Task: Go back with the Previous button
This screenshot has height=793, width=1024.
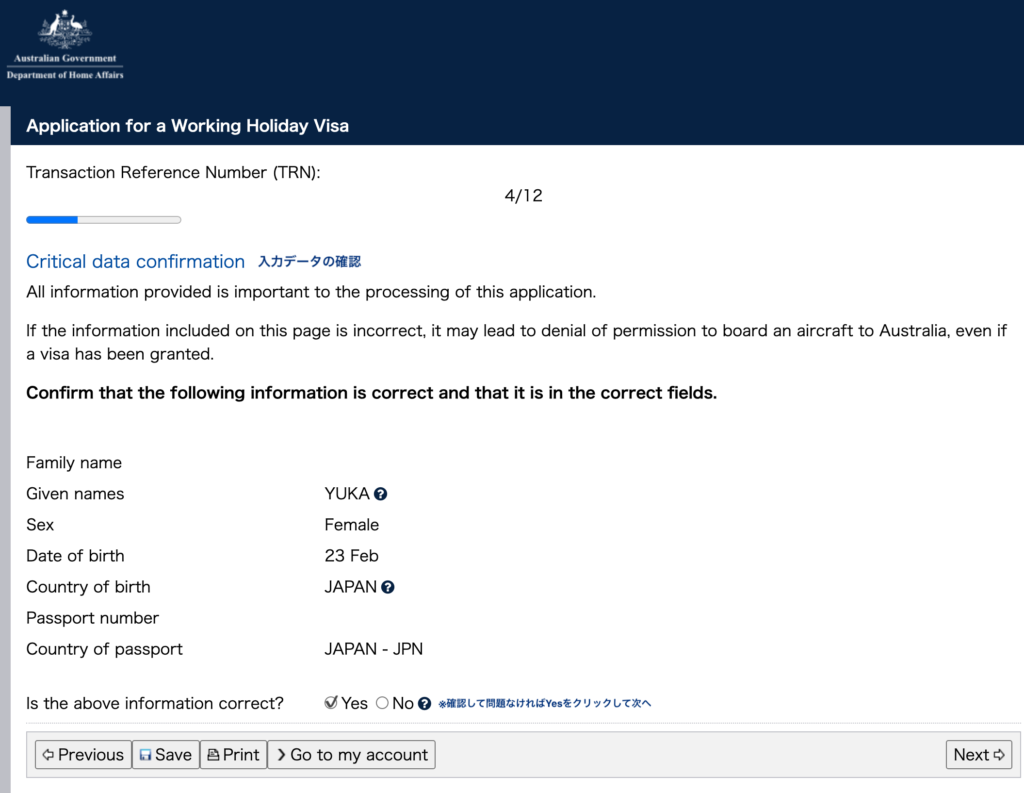Action: [83, 755]
